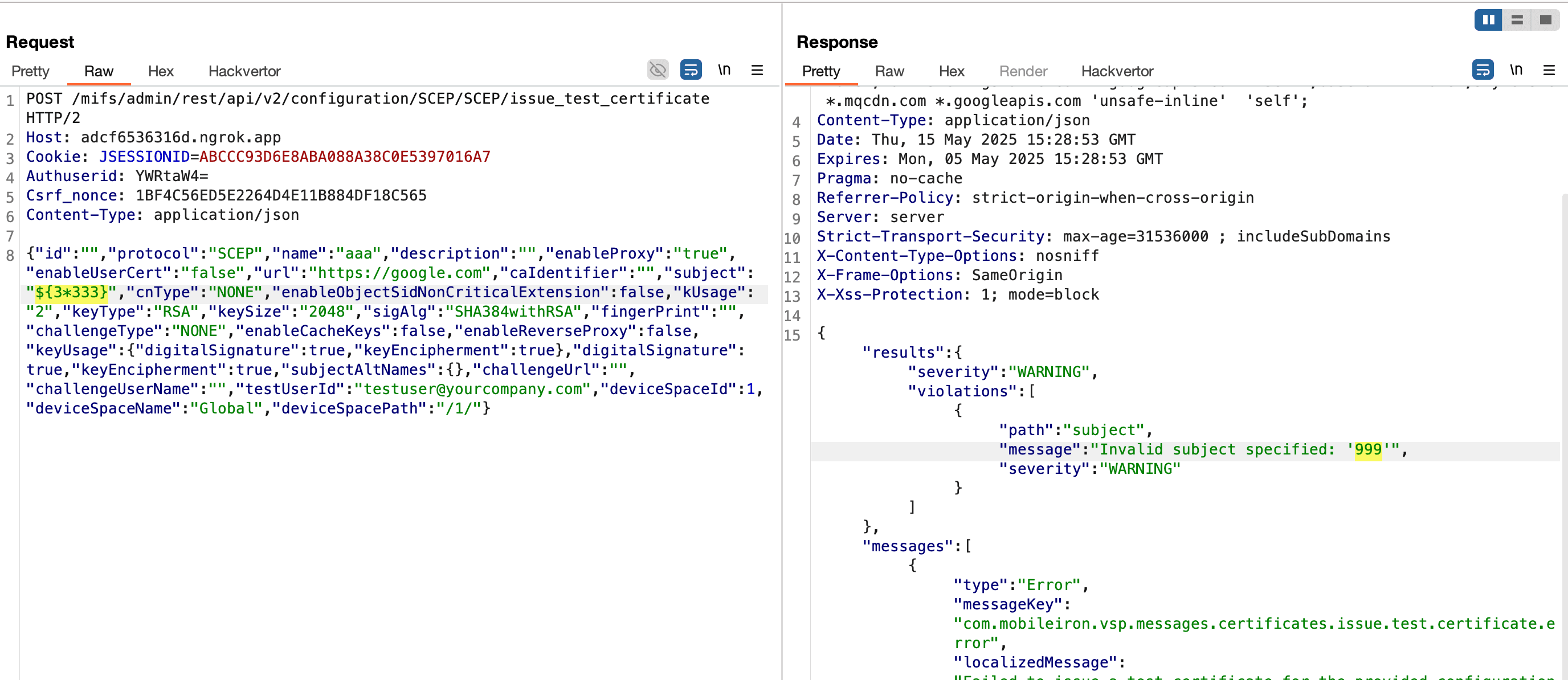
Task: Select top-bottom stacked layout icon
Action: (1517, 20)
